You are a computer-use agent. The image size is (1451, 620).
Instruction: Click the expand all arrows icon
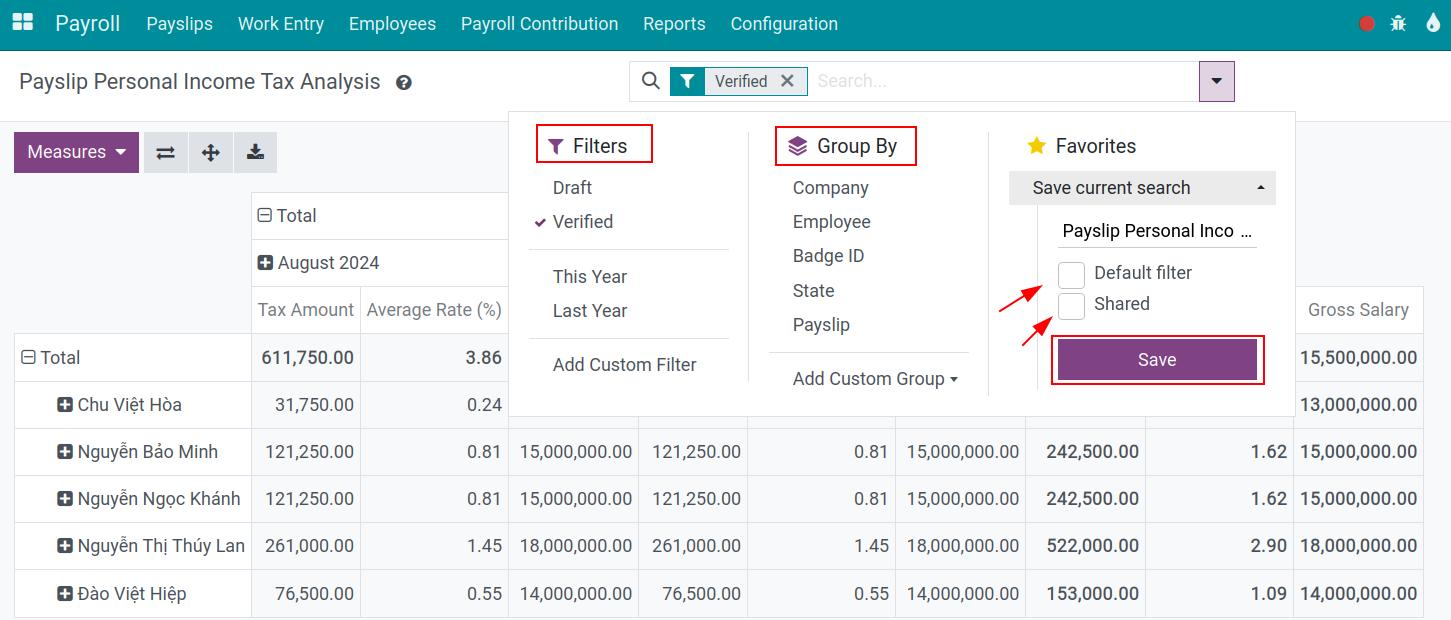coord(210,153)
